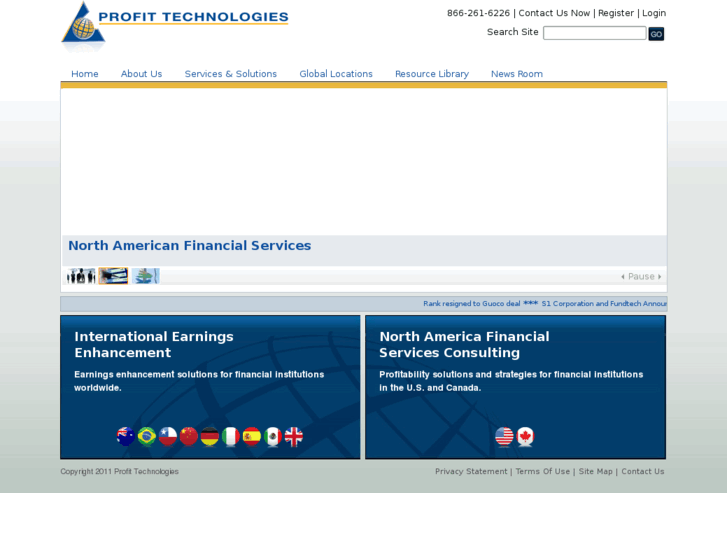727x545 pixels.
Task: Open the Home menu item
Action: [85, 74]
